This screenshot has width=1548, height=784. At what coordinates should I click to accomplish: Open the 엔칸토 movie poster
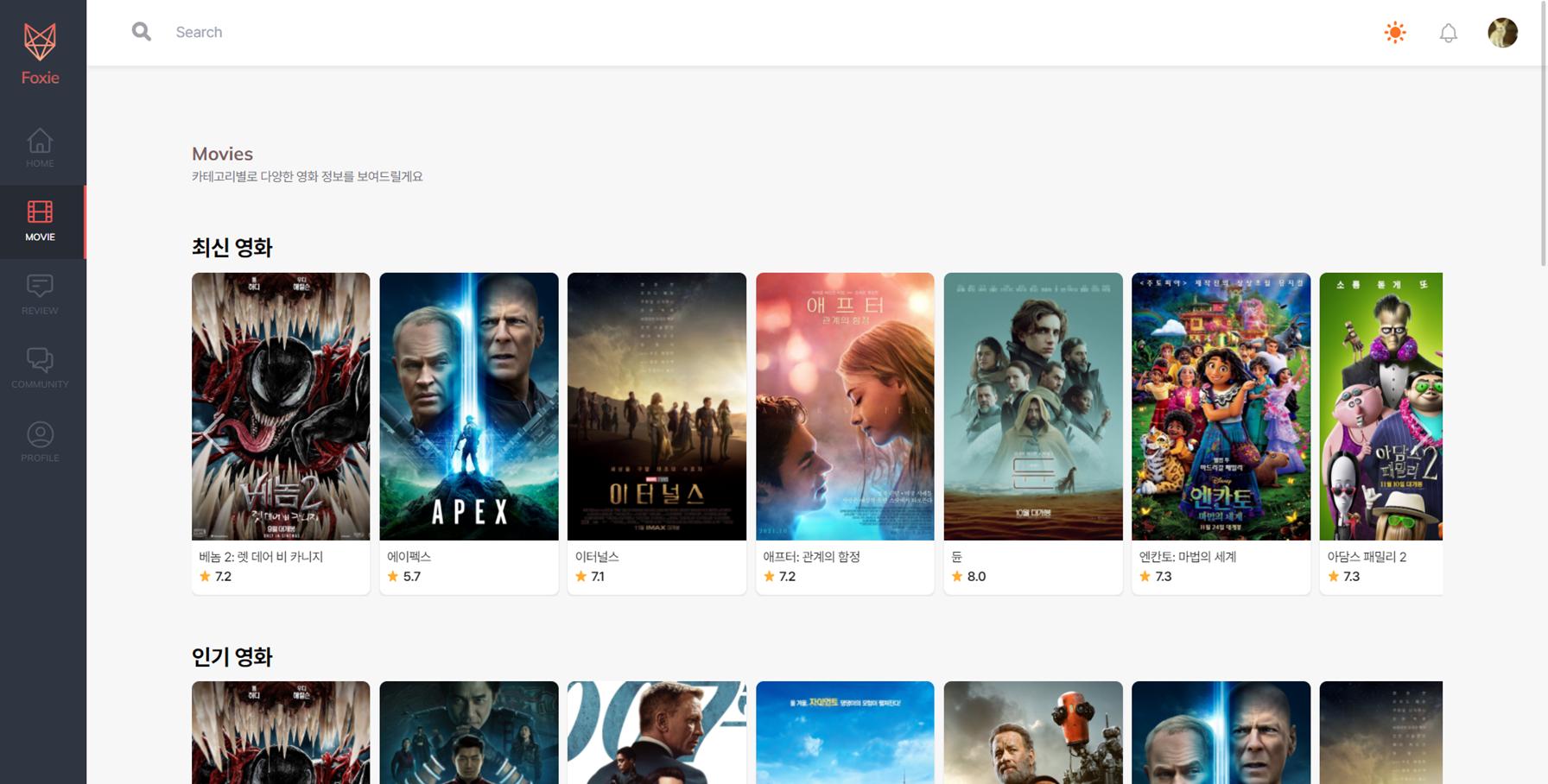1221,407
